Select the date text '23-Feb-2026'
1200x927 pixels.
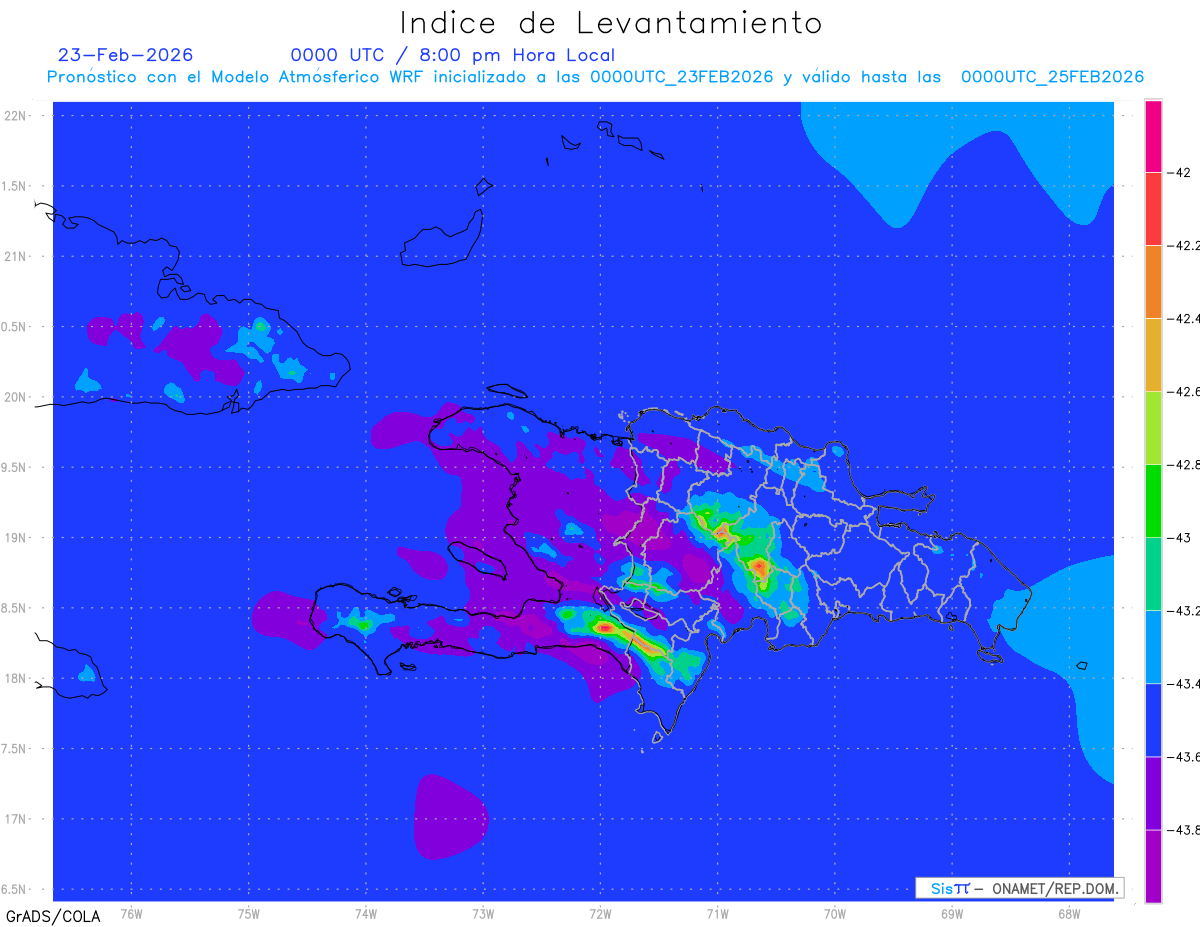coord(126,55)
